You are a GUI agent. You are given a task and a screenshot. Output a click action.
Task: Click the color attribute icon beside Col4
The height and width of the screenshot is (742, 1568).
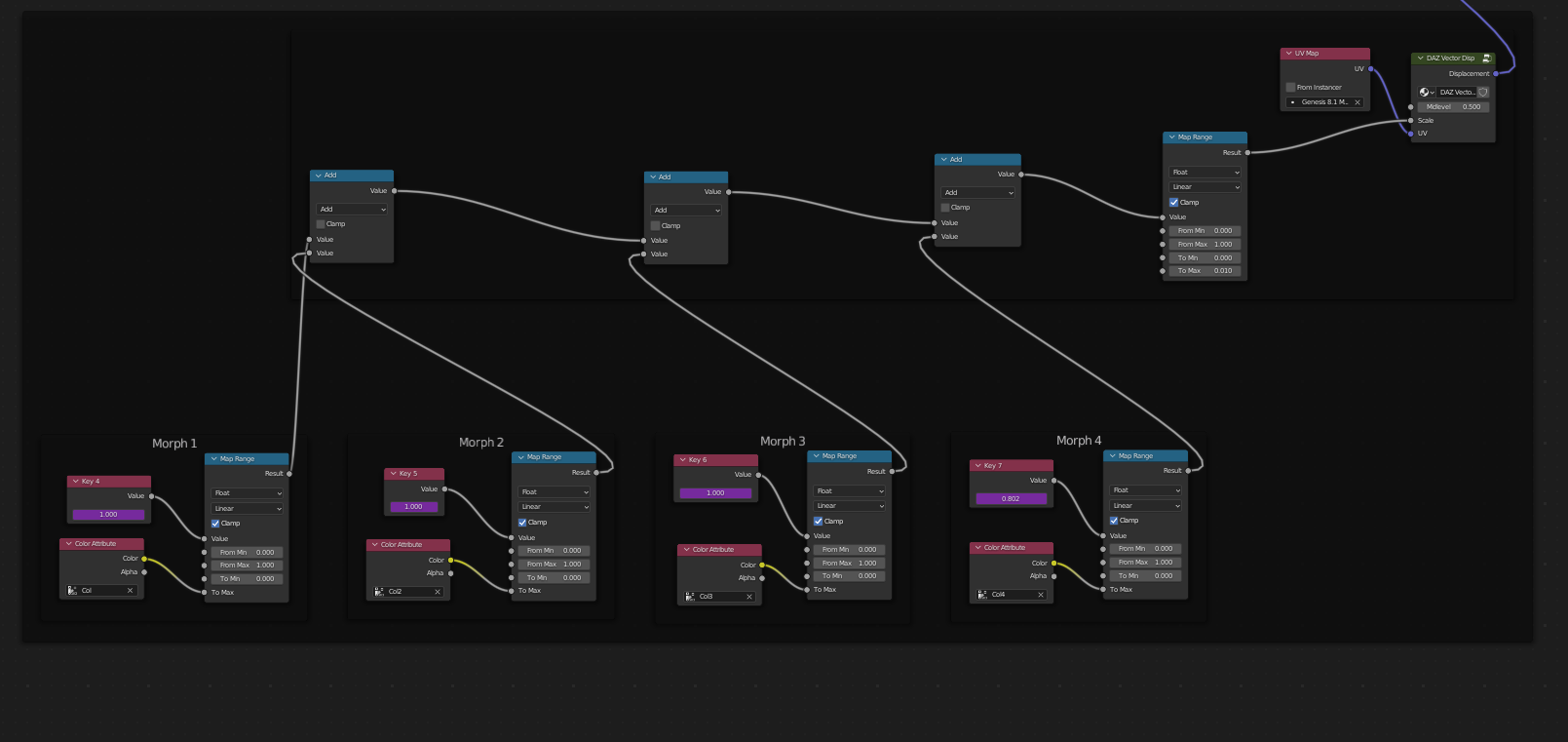[x=982, y=595]
